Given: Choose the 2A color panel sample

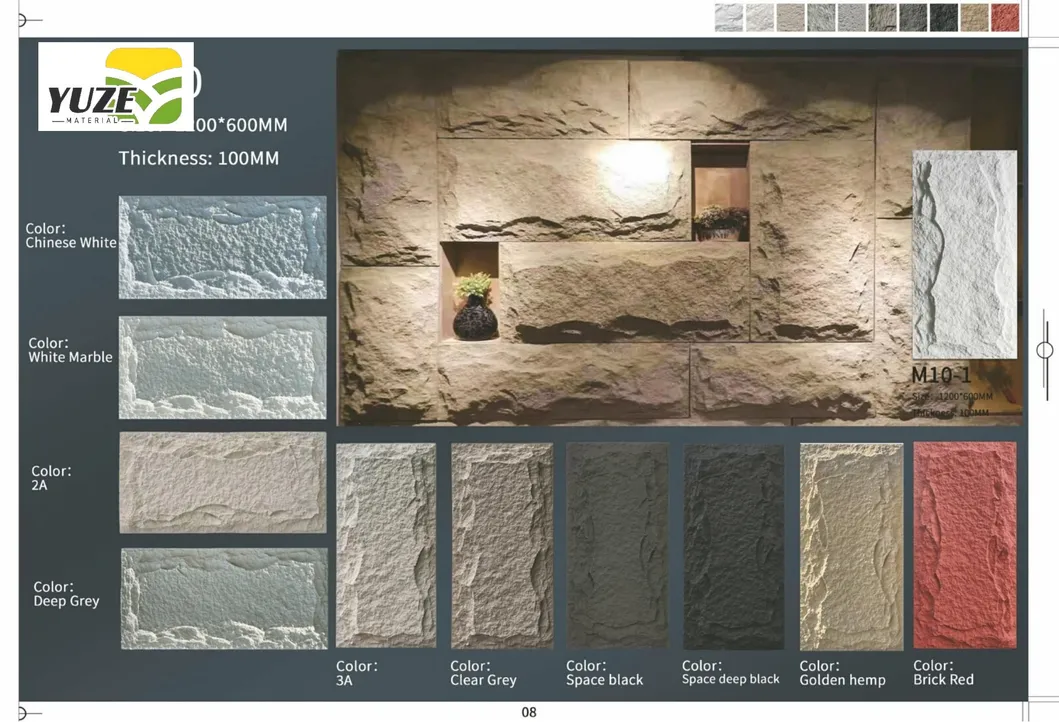Looking at the screenshot, I should point(222,482).
